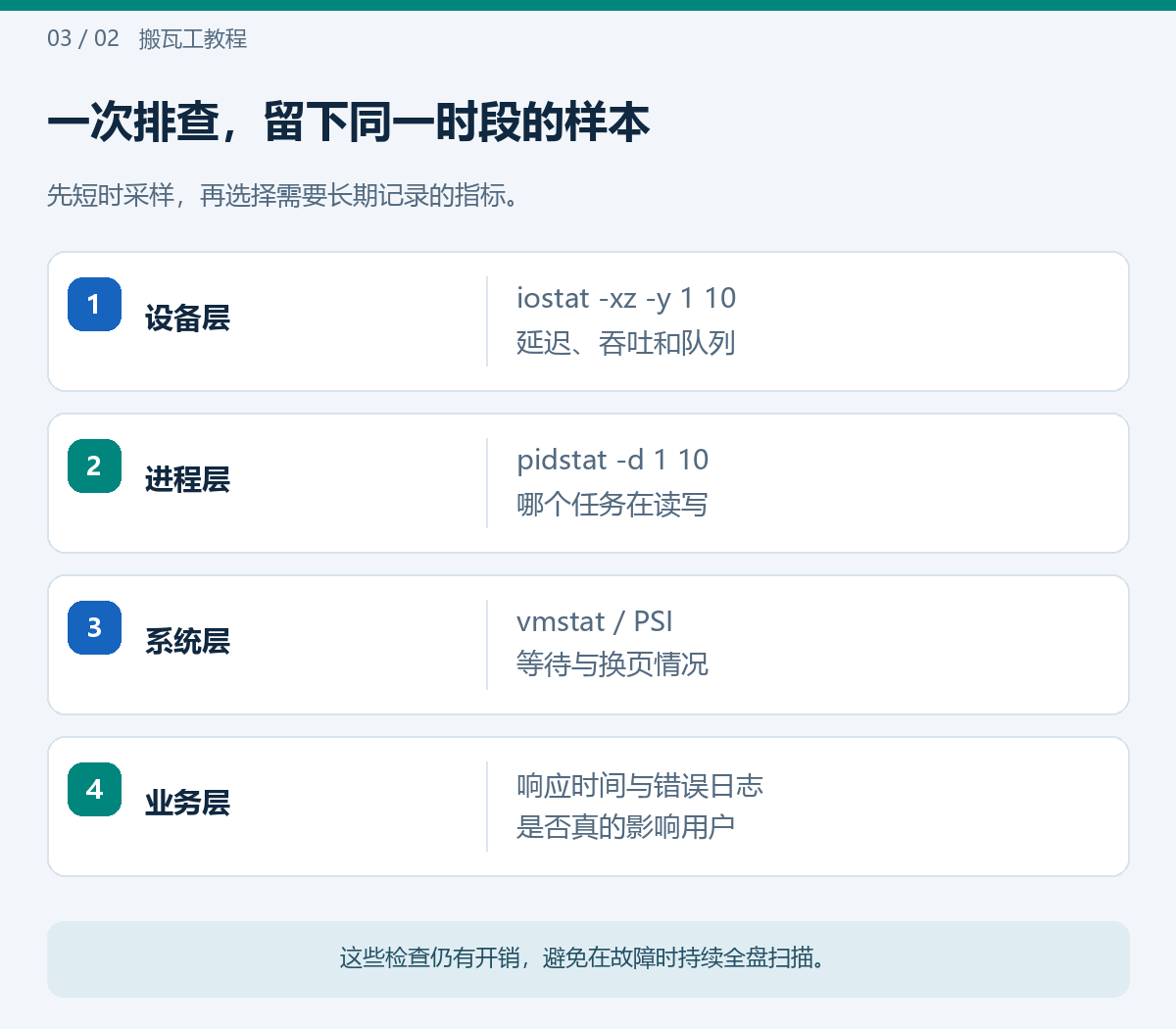The width and height of the screenshot is (1176, 1029).
Task: Click the text 延迟、吞吐和队列
Action: coord(626,343)
